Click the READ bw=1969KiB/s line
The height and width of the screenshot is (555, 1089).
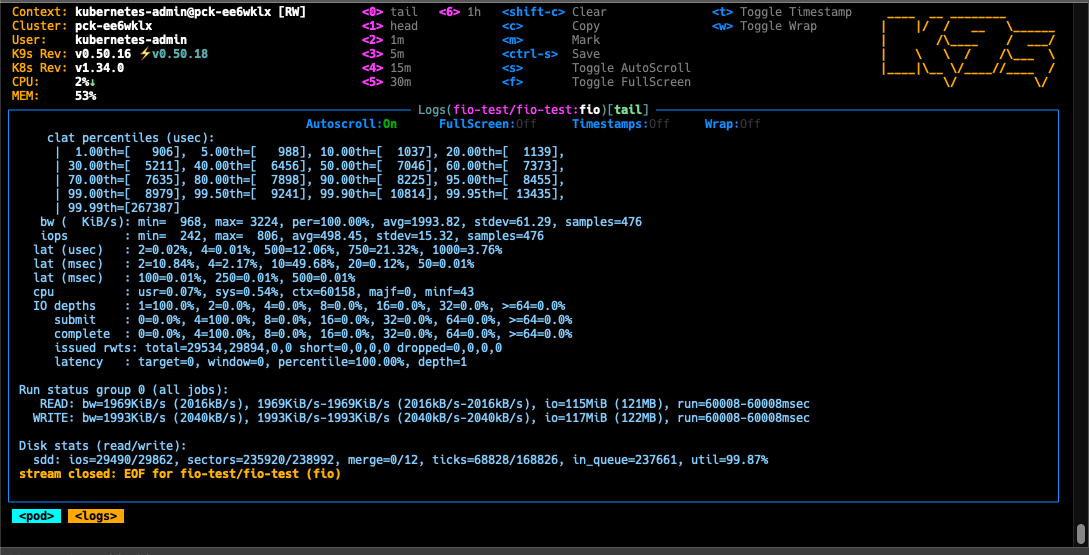point(424,404)
